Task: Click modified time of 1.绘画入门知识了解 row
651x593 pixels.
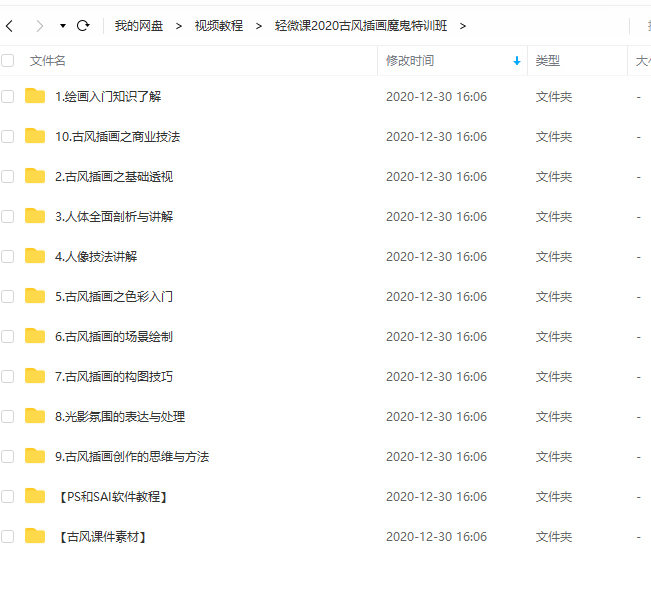Action: click(x=436, y=97)
